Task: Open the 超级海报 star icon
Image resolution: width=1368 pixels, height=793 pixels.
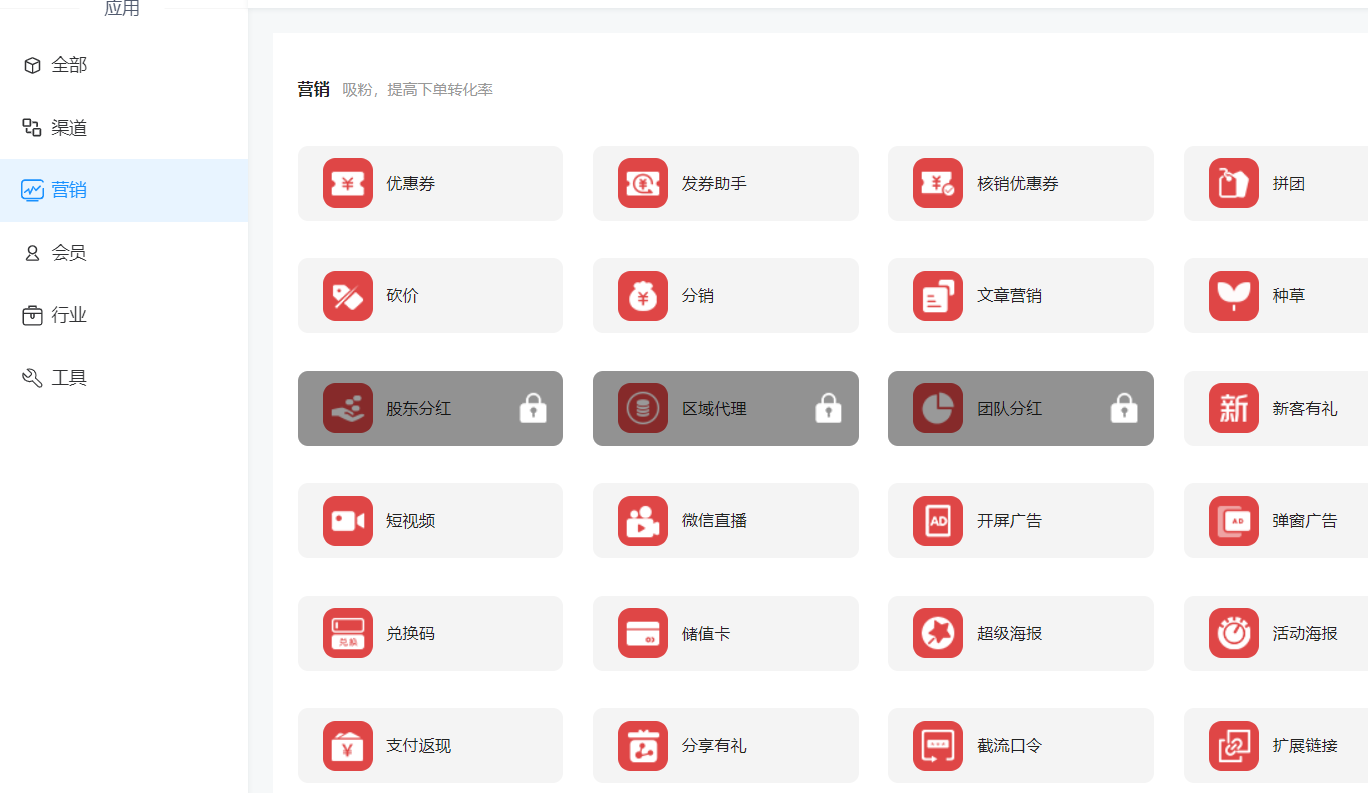Action: [937, 633]
